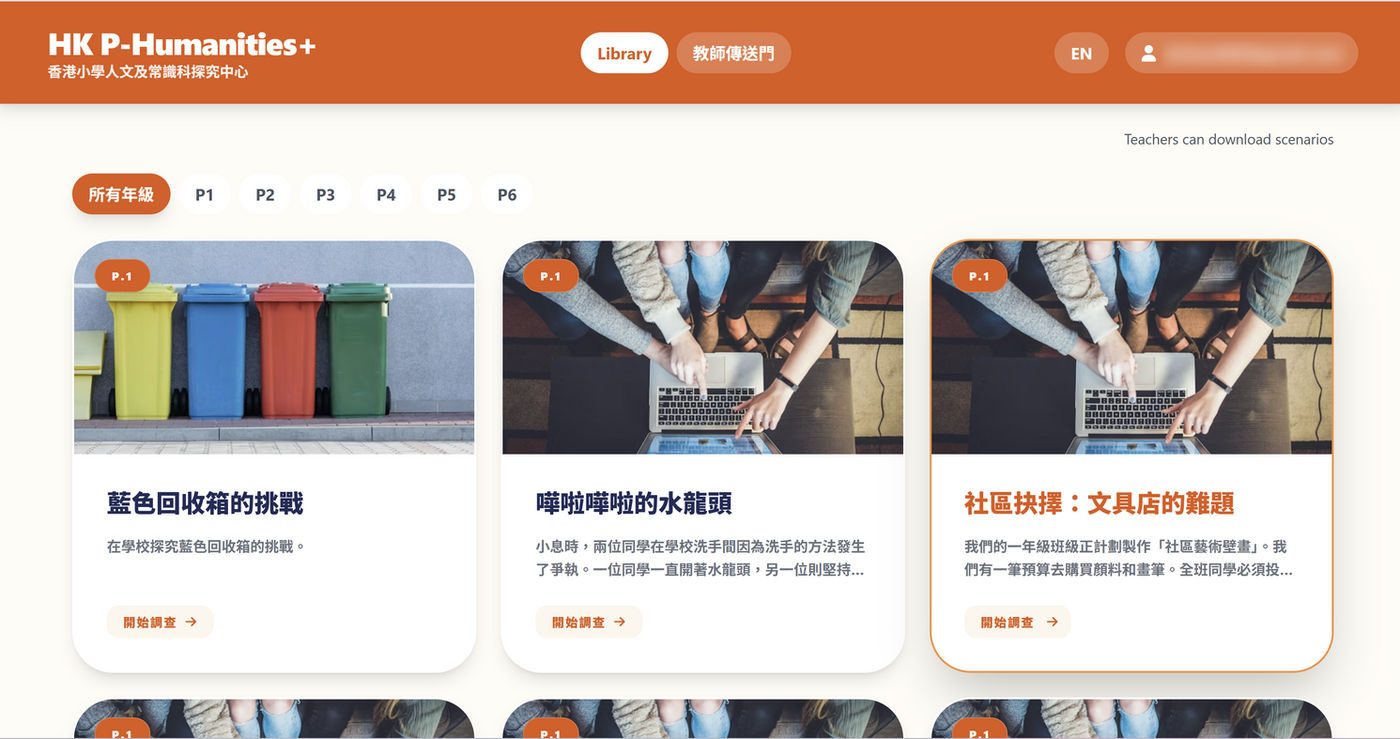The width and height of the screenshot is (1400, 739).
Task: Click the description starting 我們的一年級班級
Action: pyautogui.click(x=1129, y=559)
